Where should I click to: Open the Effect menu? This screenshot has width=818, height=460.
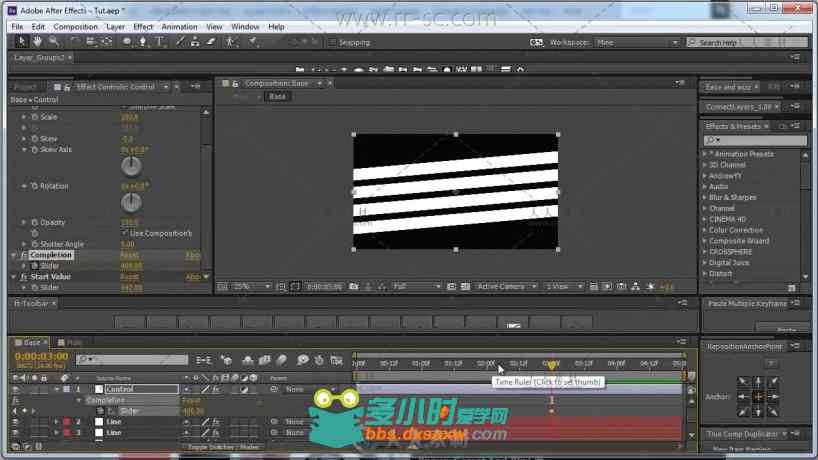pyautogui.click(x=143, y=27)
